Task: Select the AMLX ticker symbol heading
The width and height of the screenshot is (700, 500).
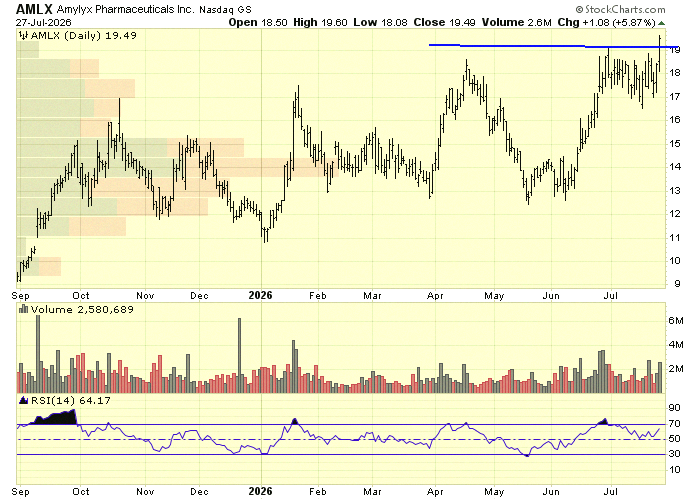Action: pyautogui.click(x=34, y=8)
